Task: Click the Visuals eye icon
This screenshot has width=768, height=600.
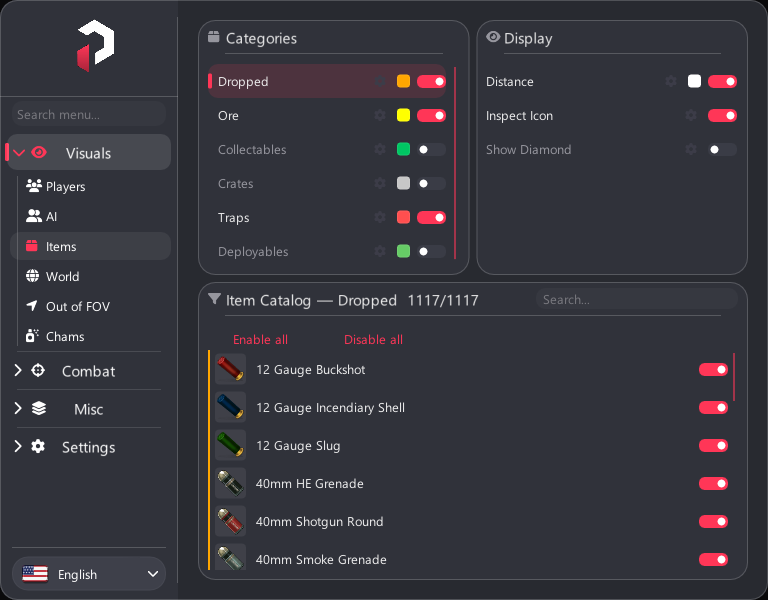Action: coord(39,153)
